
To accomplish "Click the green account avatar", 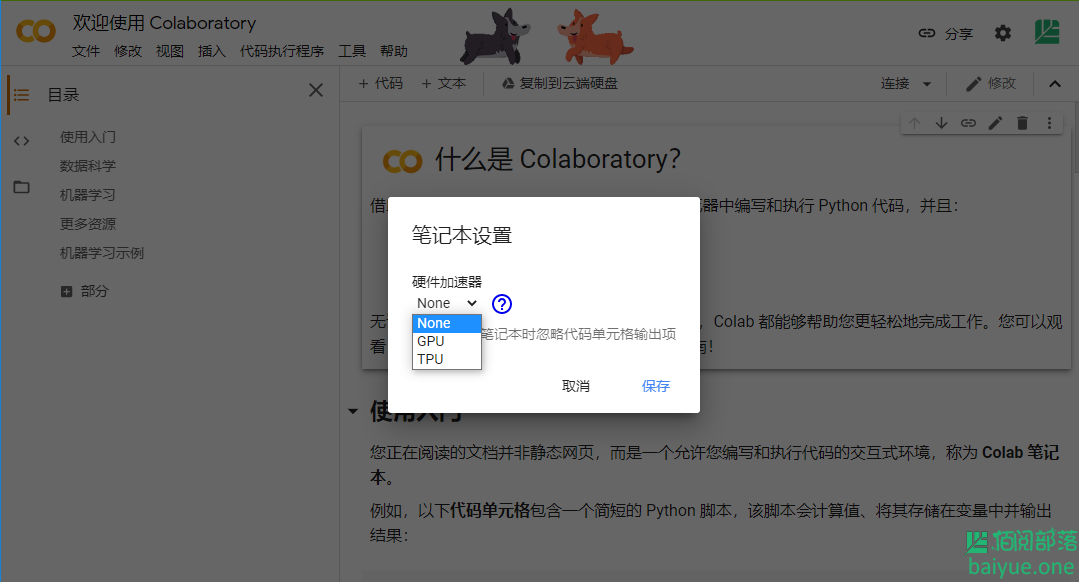I will tap(1047, 32).
